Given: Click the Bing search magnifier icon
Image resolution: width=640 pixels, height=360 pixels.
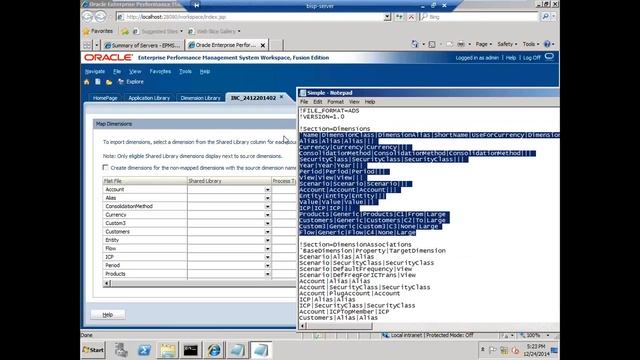Looking at the screenshot, I should point(545,17).
